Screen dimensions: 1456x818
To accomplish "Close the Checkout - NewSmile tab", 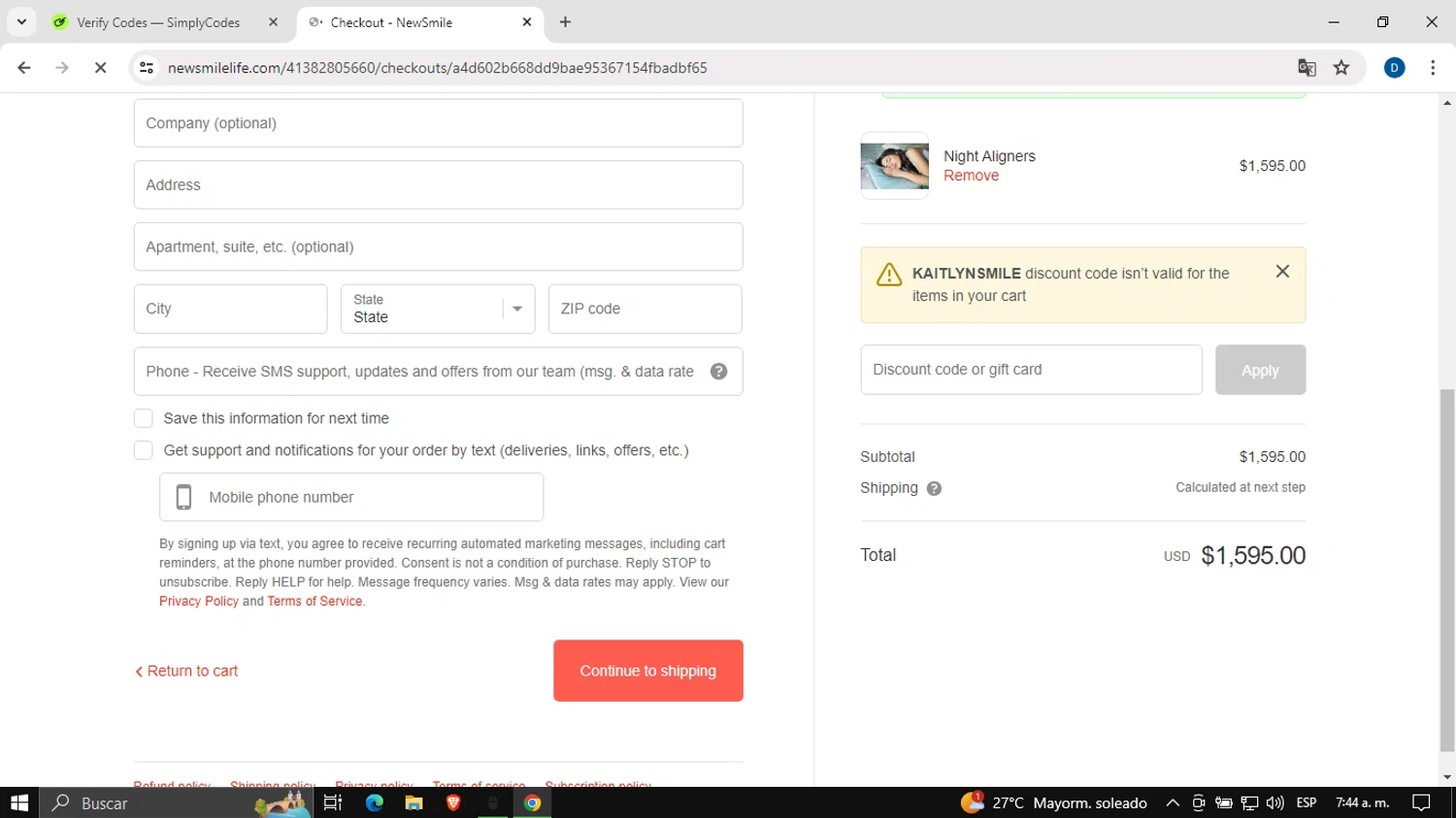I will 527,22.
